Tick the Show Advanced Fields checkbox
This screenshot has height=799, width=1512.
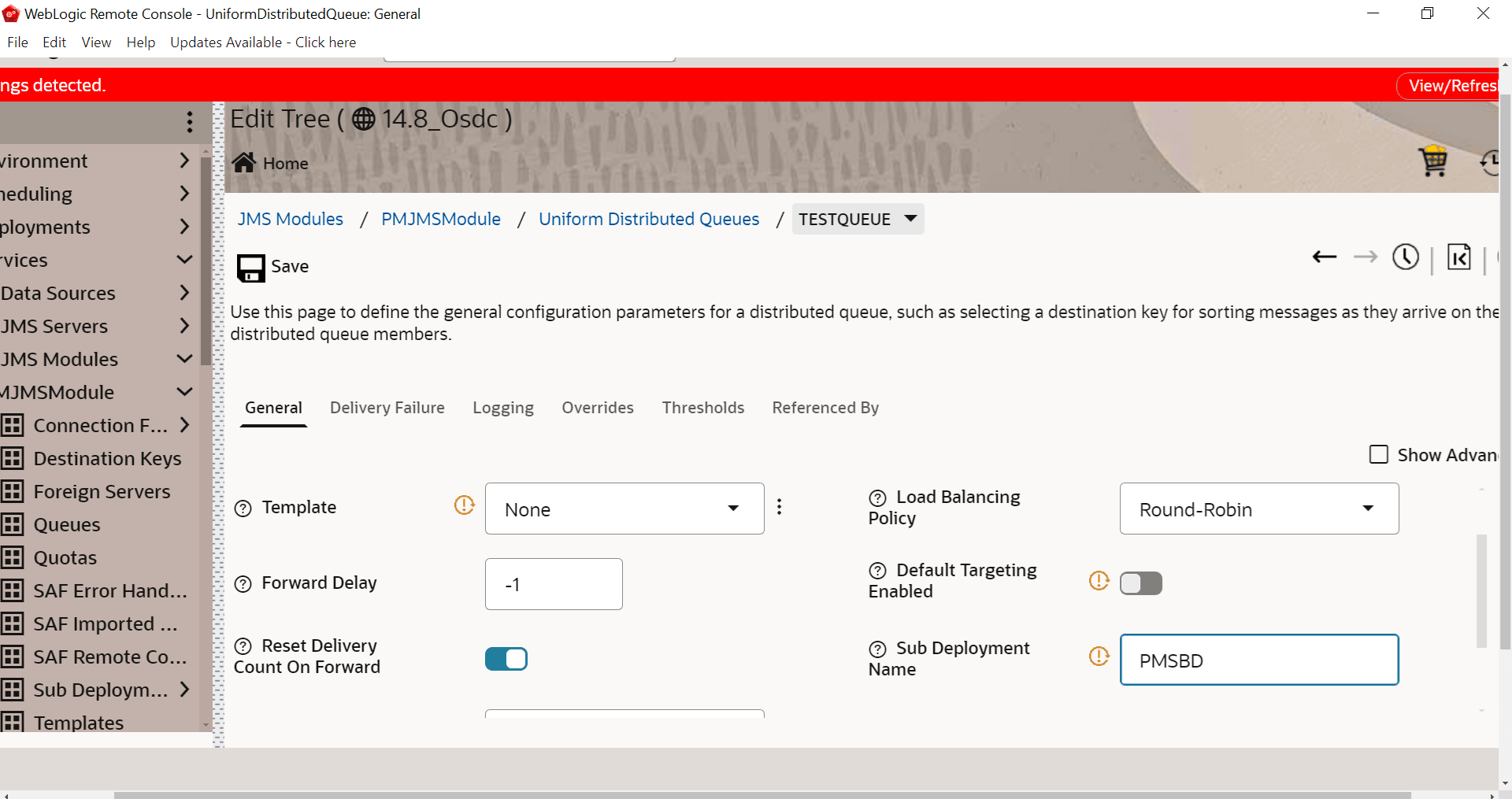(1379, 455)
